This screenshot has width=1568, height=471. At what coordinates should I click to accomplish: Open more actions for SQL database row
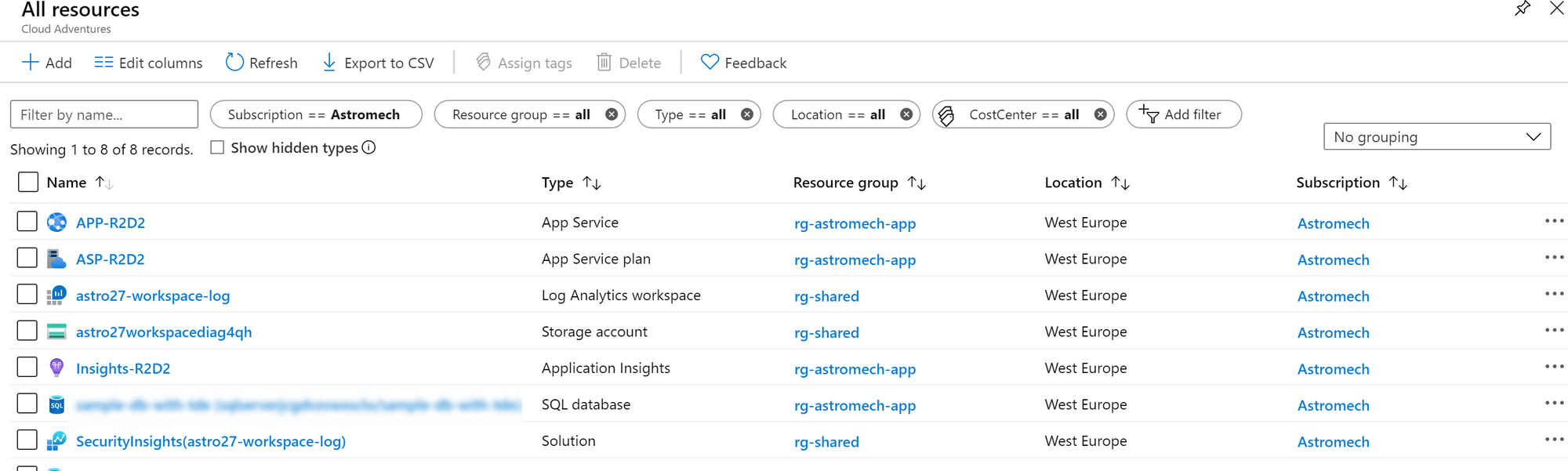click(x=1554, y=404)
